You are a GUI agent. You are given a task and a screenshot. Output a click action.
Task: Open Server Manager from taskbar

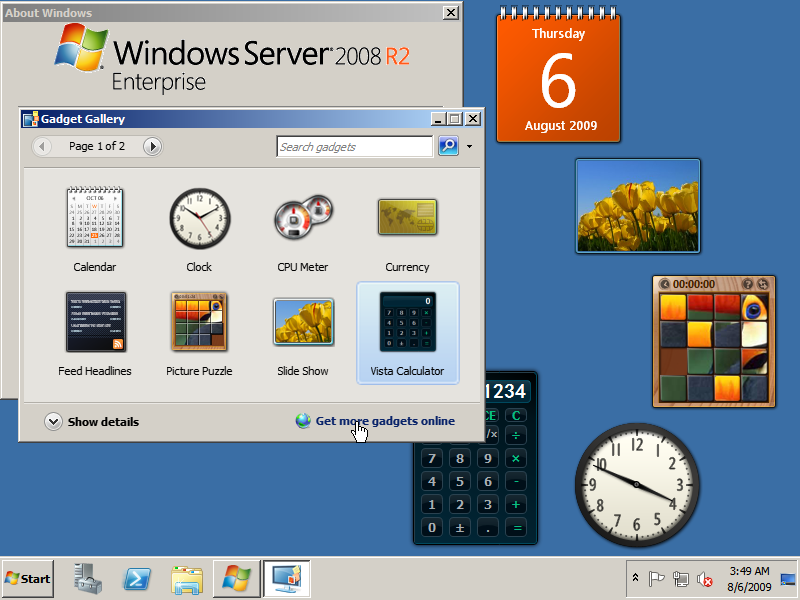coord(87,579)
